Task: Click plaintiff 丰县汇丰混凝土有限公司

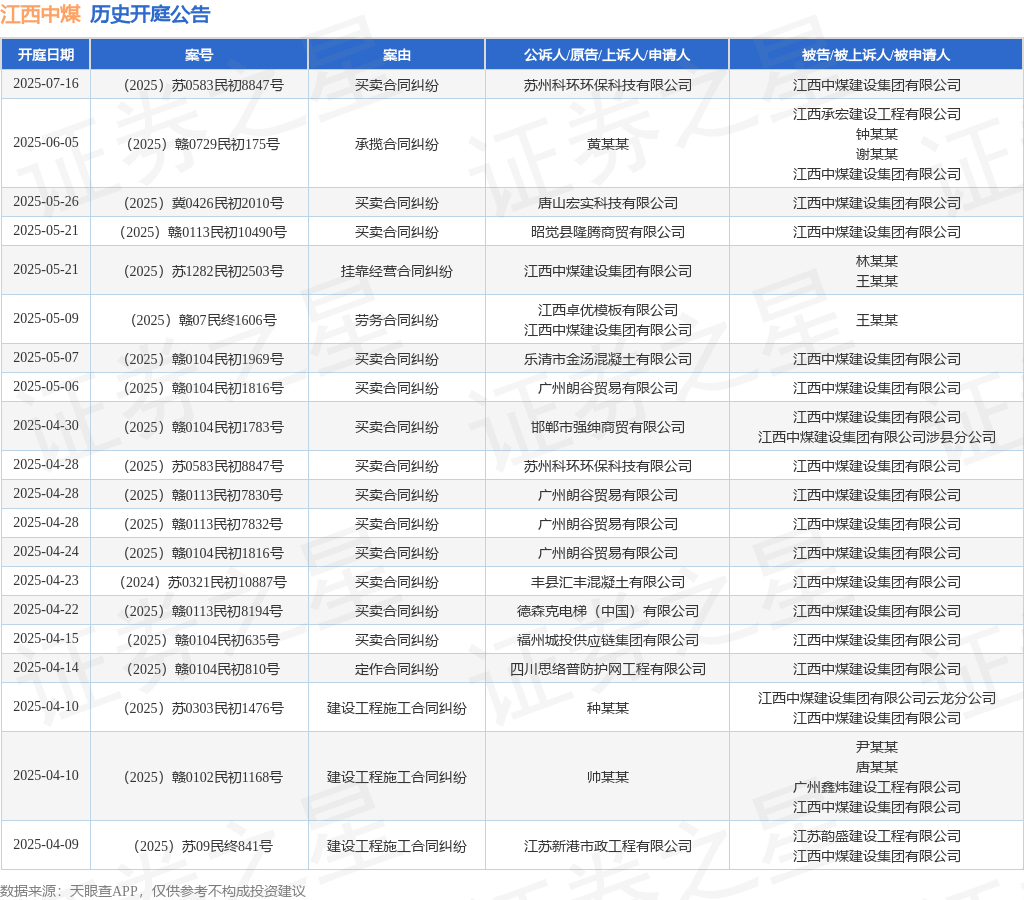Action: click(607, 582)
